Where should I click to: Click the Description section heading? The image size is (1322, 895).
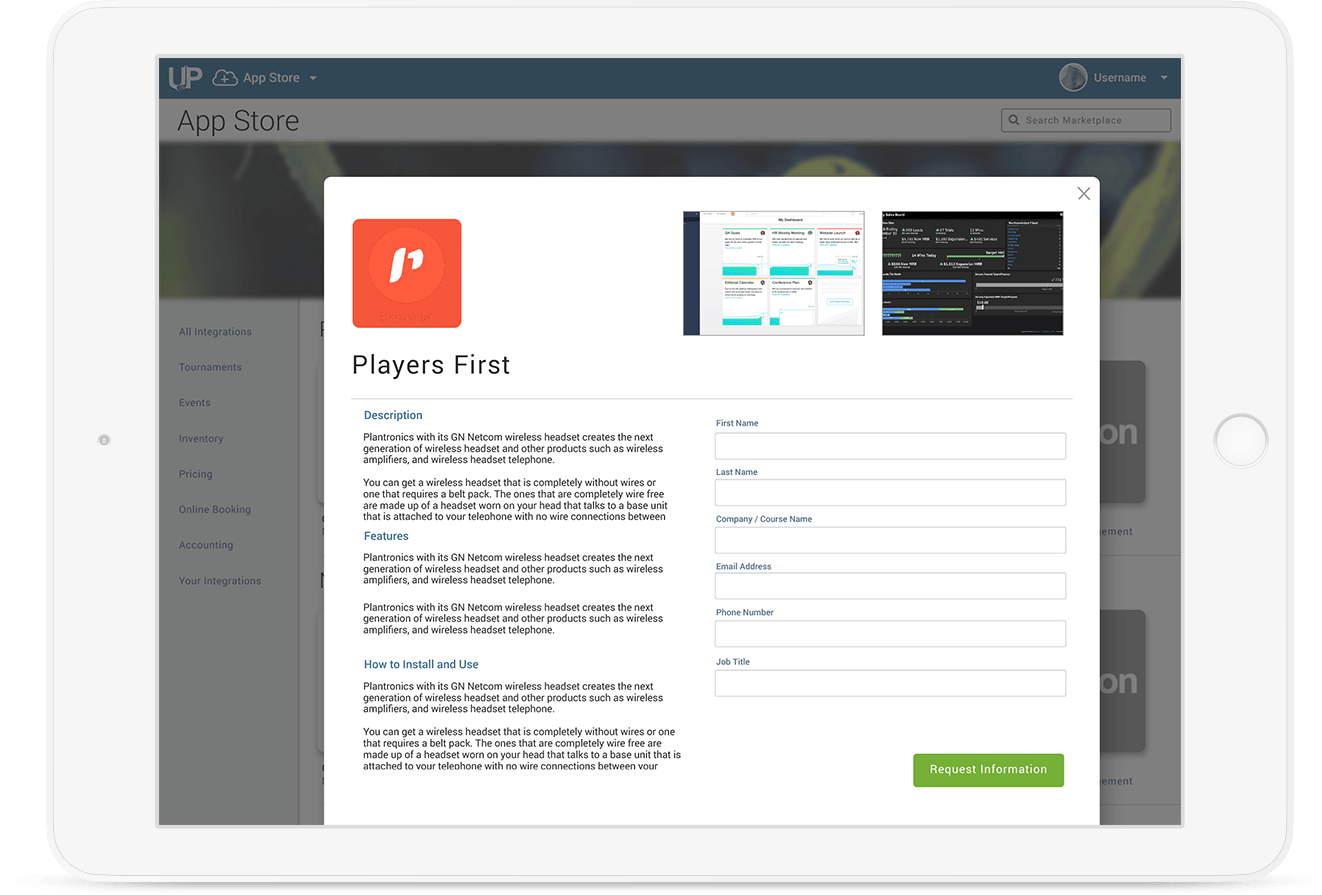tap(393, 415)
